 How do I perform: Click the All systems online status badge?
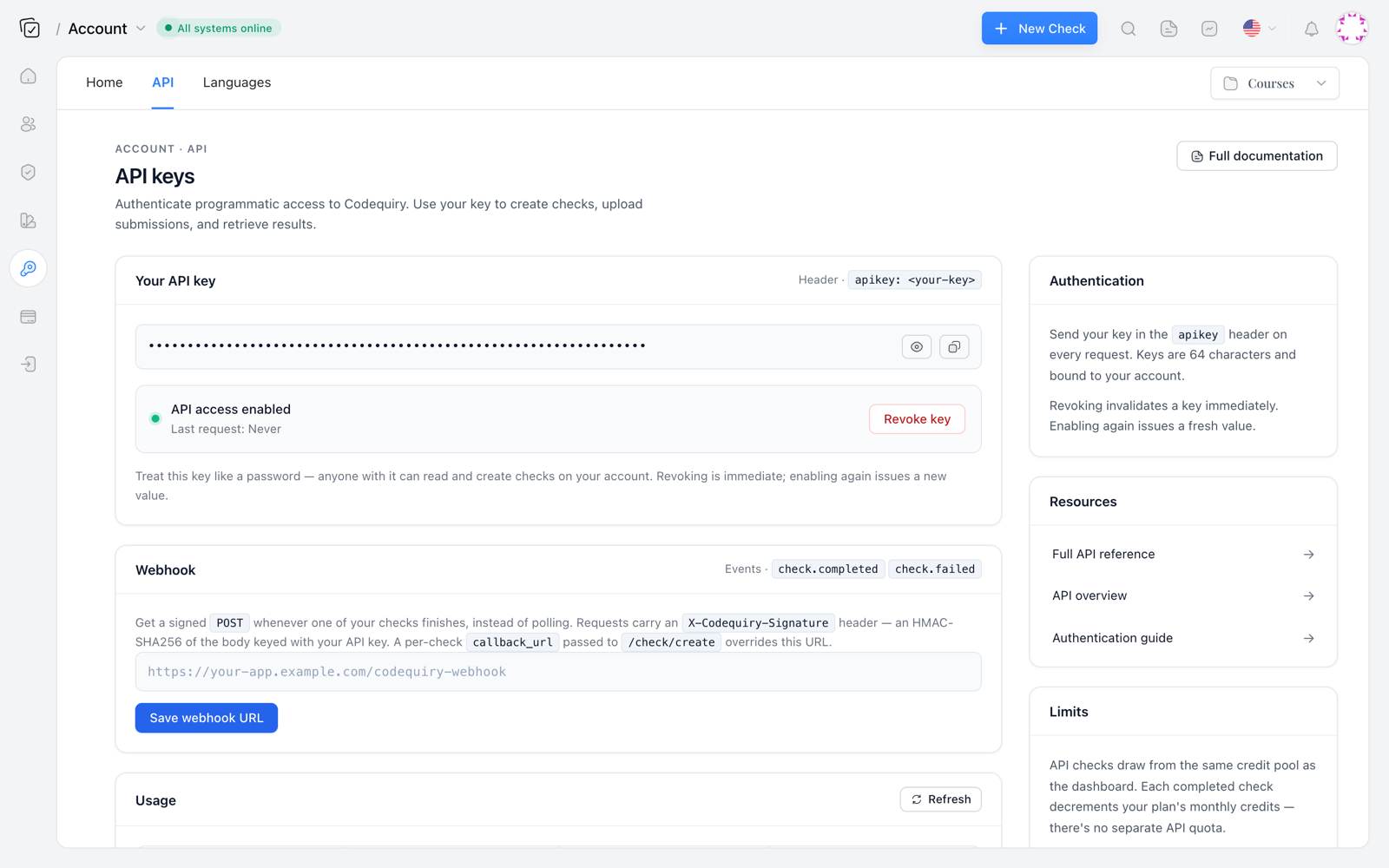tap(219, 29)
